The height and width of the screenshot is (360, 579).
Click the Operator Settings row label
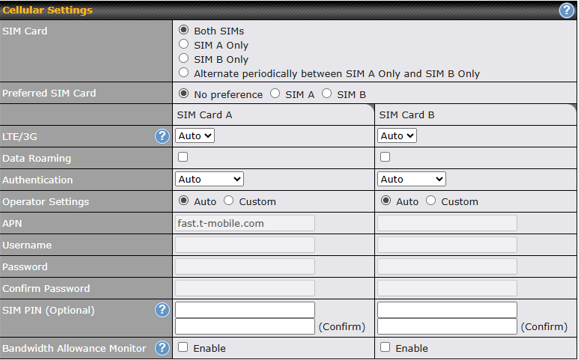46,202
